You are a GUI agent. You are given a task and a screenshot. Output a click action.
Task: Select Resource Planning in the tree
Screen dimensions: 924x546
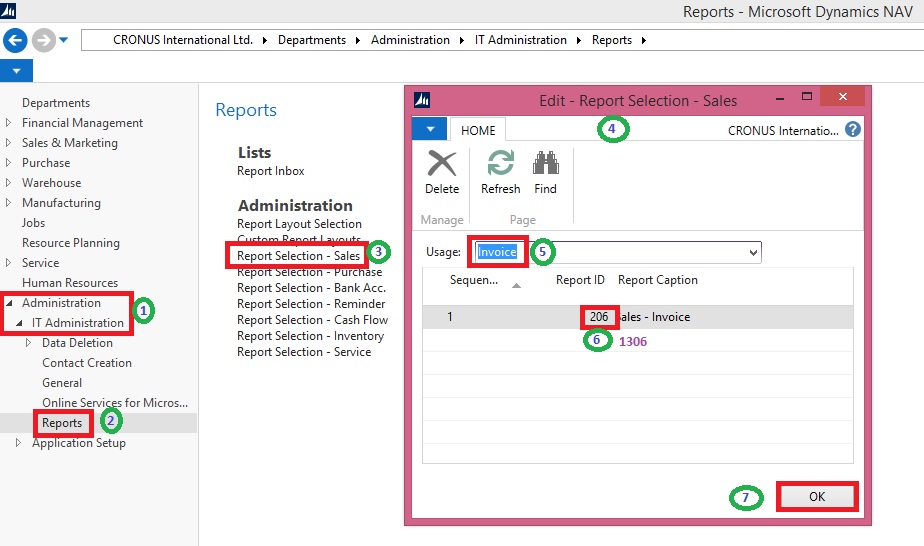[71, 243]
